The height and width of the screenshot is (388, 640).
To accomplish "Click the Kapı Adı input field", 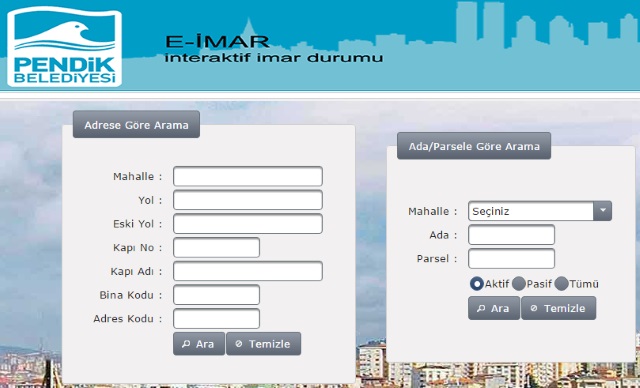I will (248, 271).
